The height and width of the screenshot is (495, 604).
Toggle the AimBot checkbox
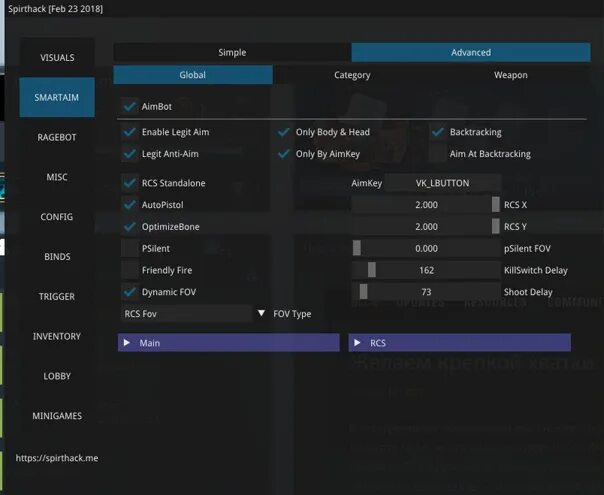click(x=130, y=106)
